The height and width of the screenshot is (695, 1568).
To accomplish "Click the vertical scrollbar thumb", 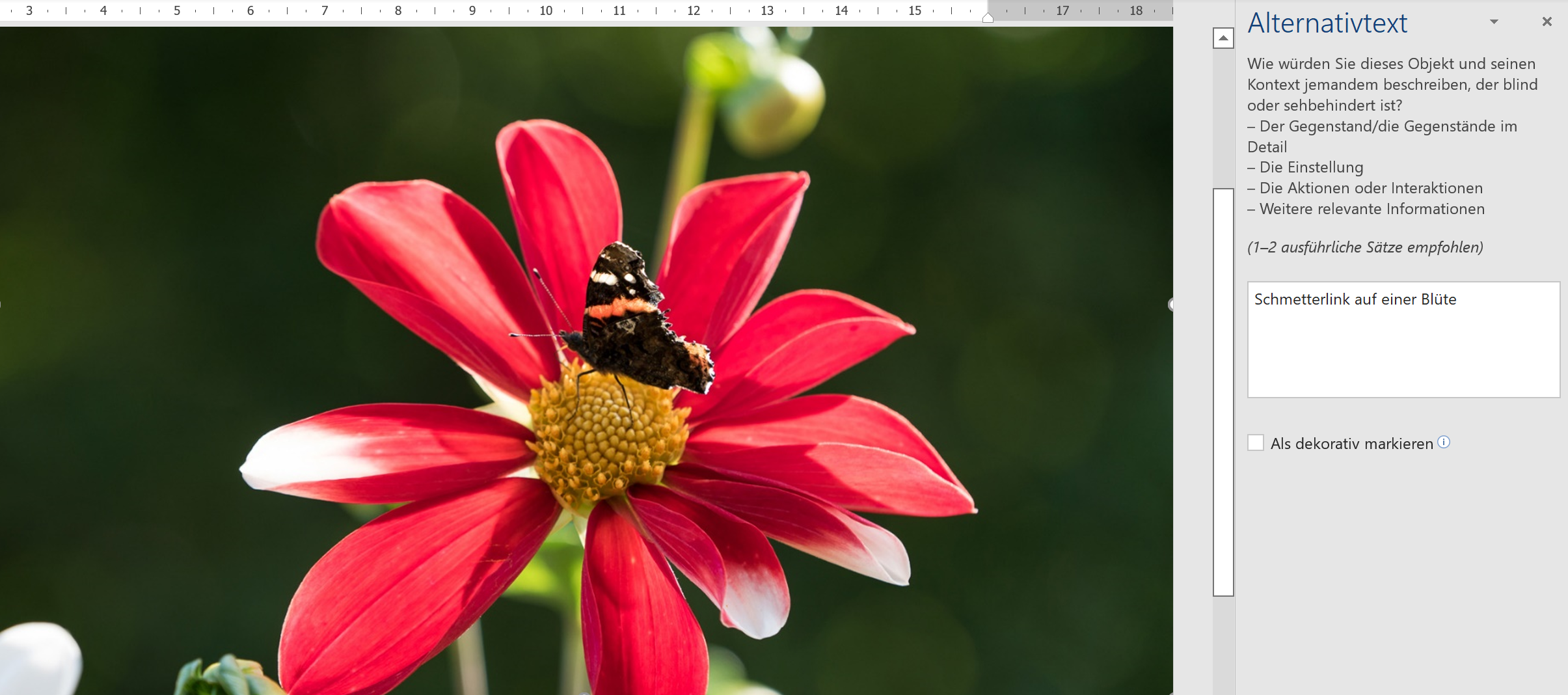I will click(x=1223, y=390).
